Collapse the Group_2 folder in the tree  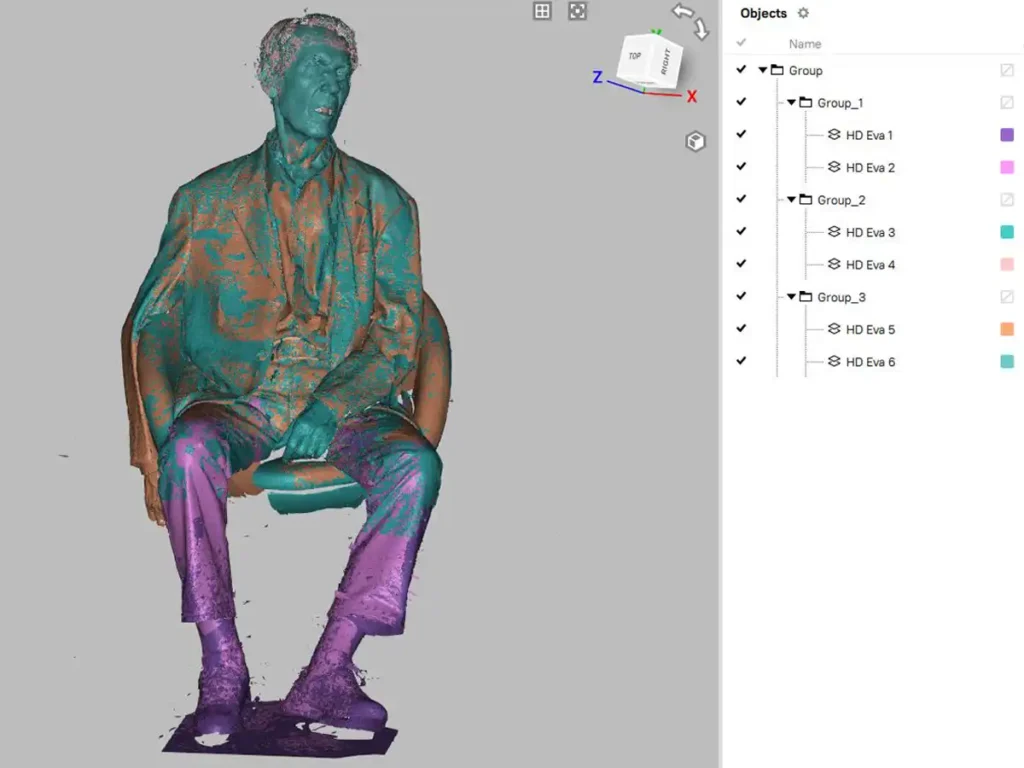click(791, 199)
